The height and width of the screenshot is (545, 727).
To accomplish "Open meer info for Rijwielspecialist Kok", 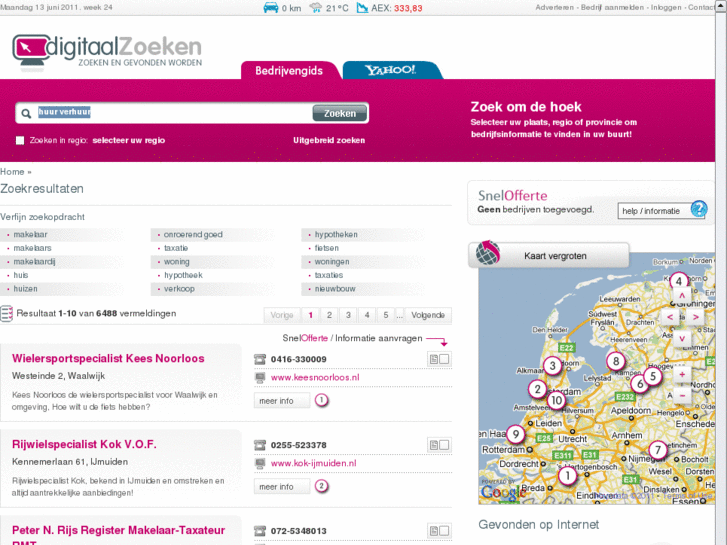I will (x=282, y=487).
